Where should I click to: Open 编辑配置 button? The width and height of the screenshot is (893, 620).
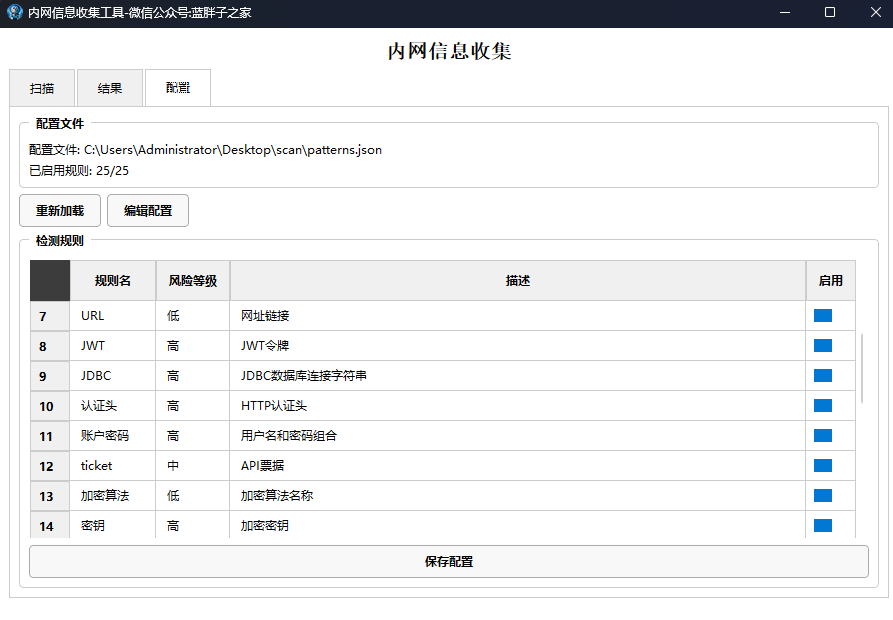148,211
